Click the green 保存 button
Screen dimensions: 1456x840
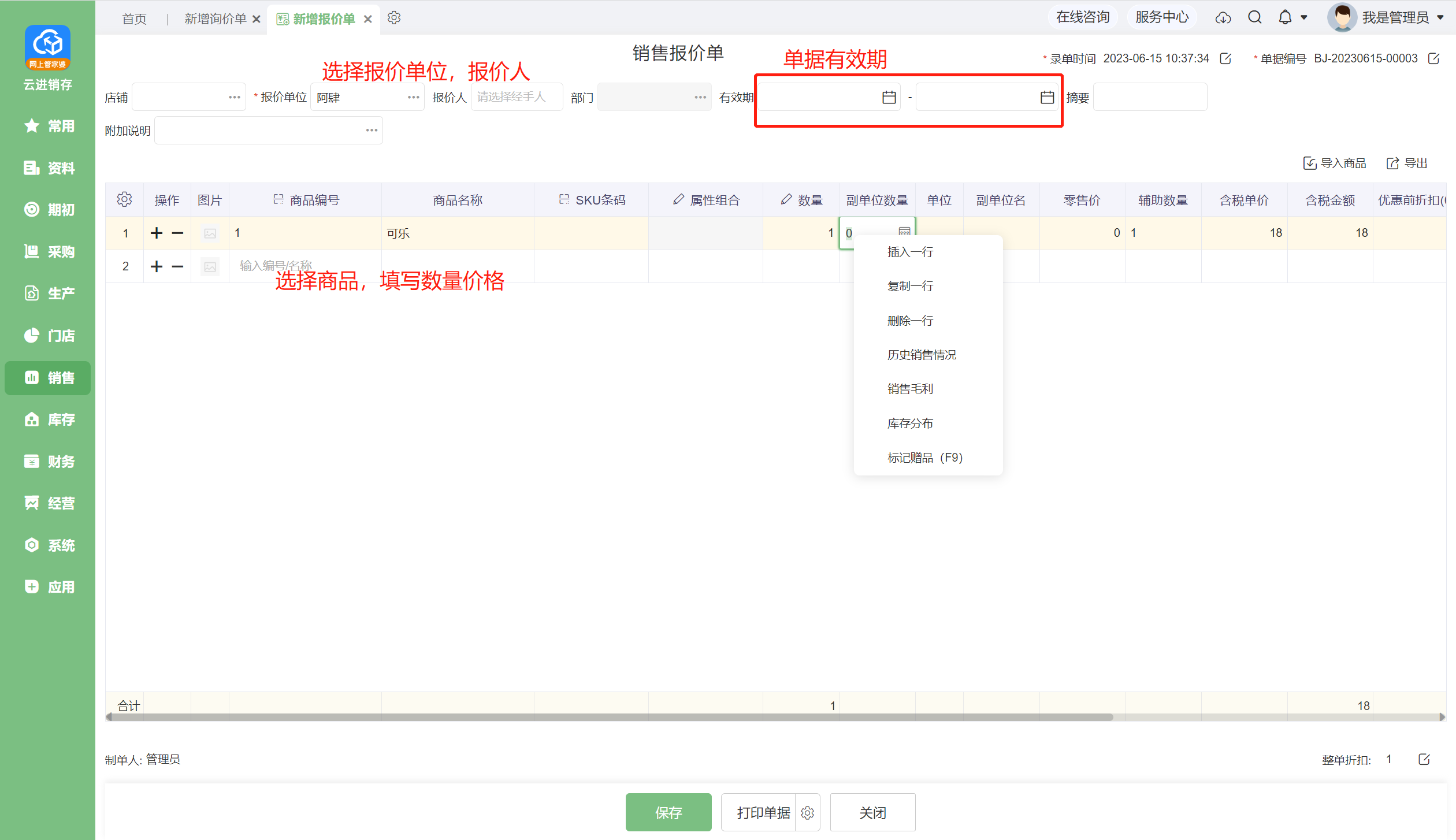[668, 812]
